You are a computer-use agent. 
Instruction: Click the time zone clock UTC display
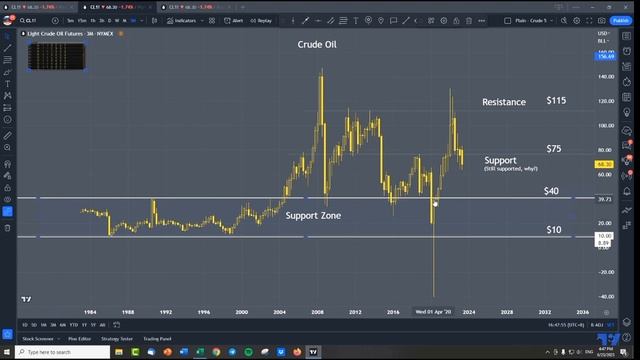[x=566, y=325]
